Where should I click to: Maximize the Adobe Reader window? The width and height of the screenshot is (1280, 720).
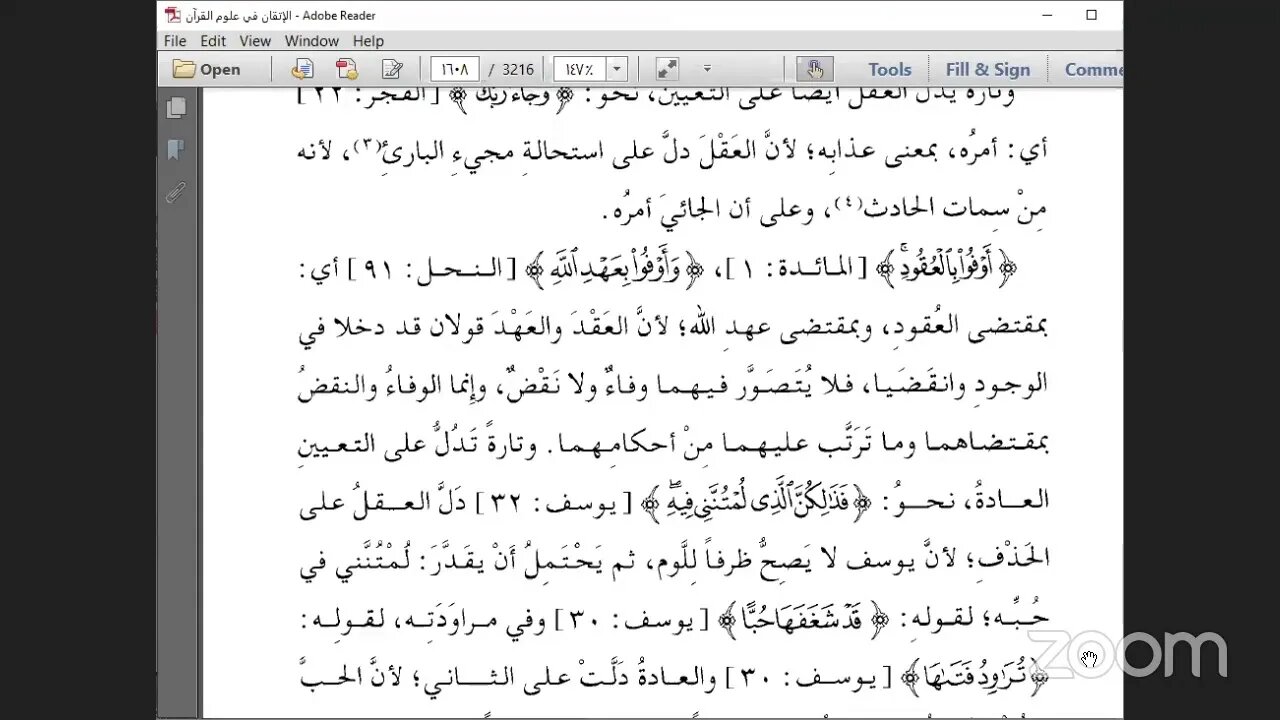[1092, 15]
